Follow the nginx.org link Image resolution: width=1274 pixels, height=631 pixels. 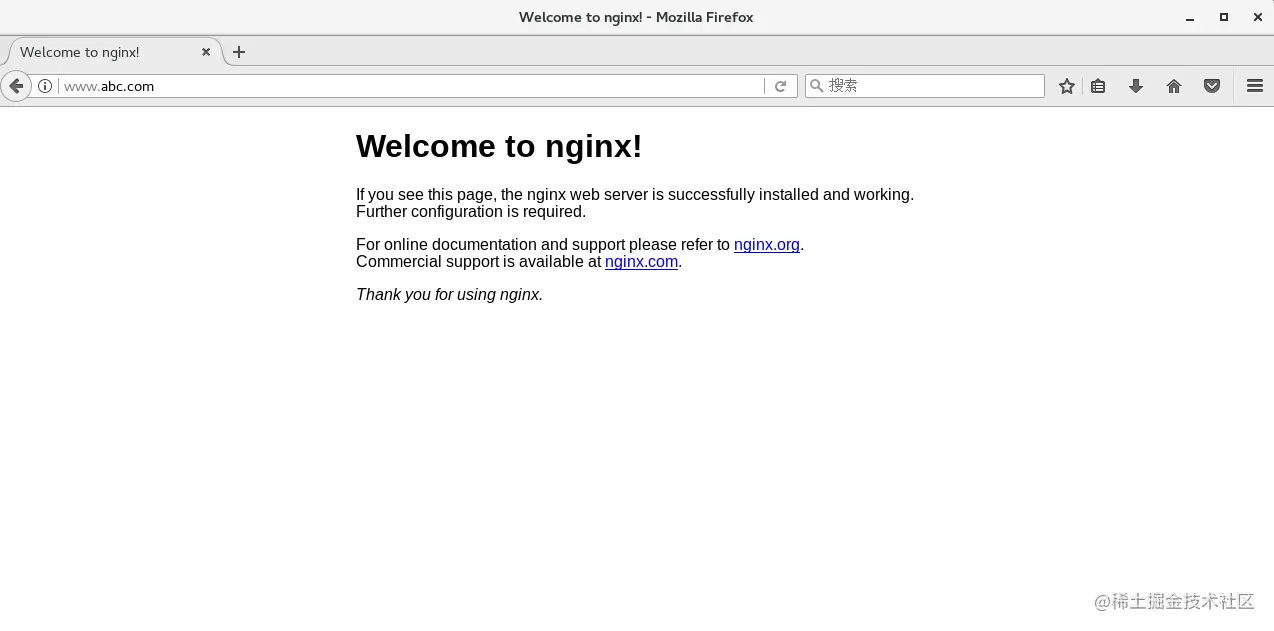click(x=767, y=245)
